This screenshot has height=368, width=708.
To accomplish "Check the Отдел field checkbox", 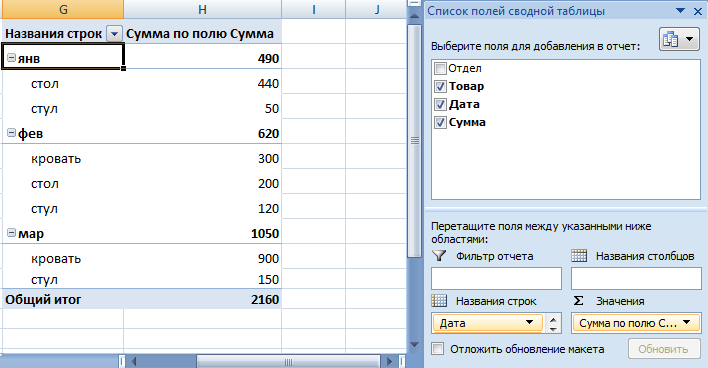I will coord(440,68).
